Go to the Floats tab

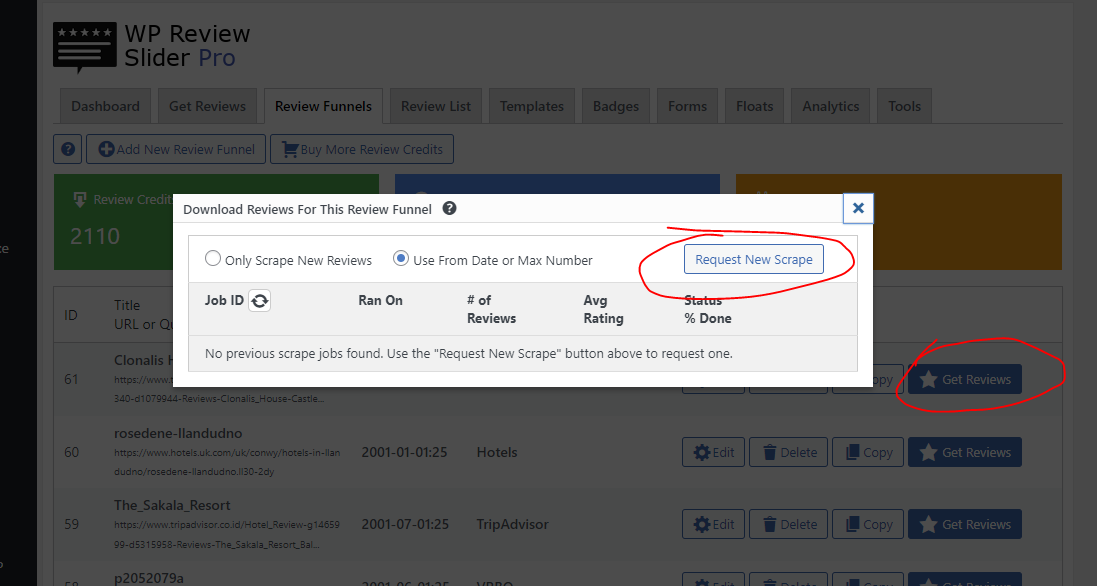(x=754, y=106)
